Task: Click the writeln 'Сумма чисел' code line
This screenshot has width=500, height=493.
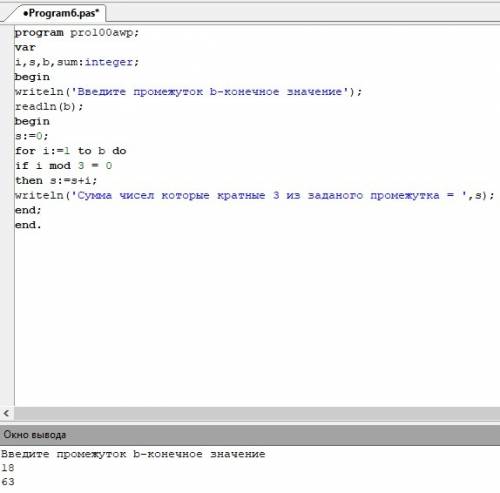Action: tap(255, 195)
